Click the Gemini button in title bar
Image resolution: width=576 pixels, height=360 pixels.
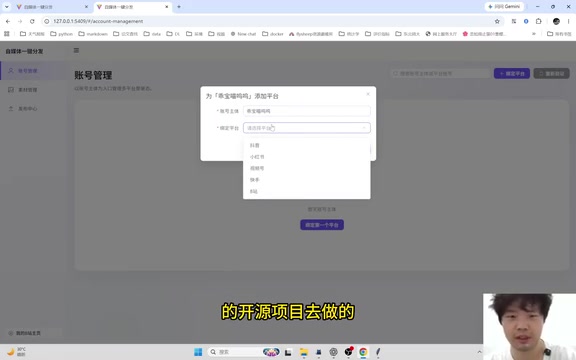(x=504, y=7)
